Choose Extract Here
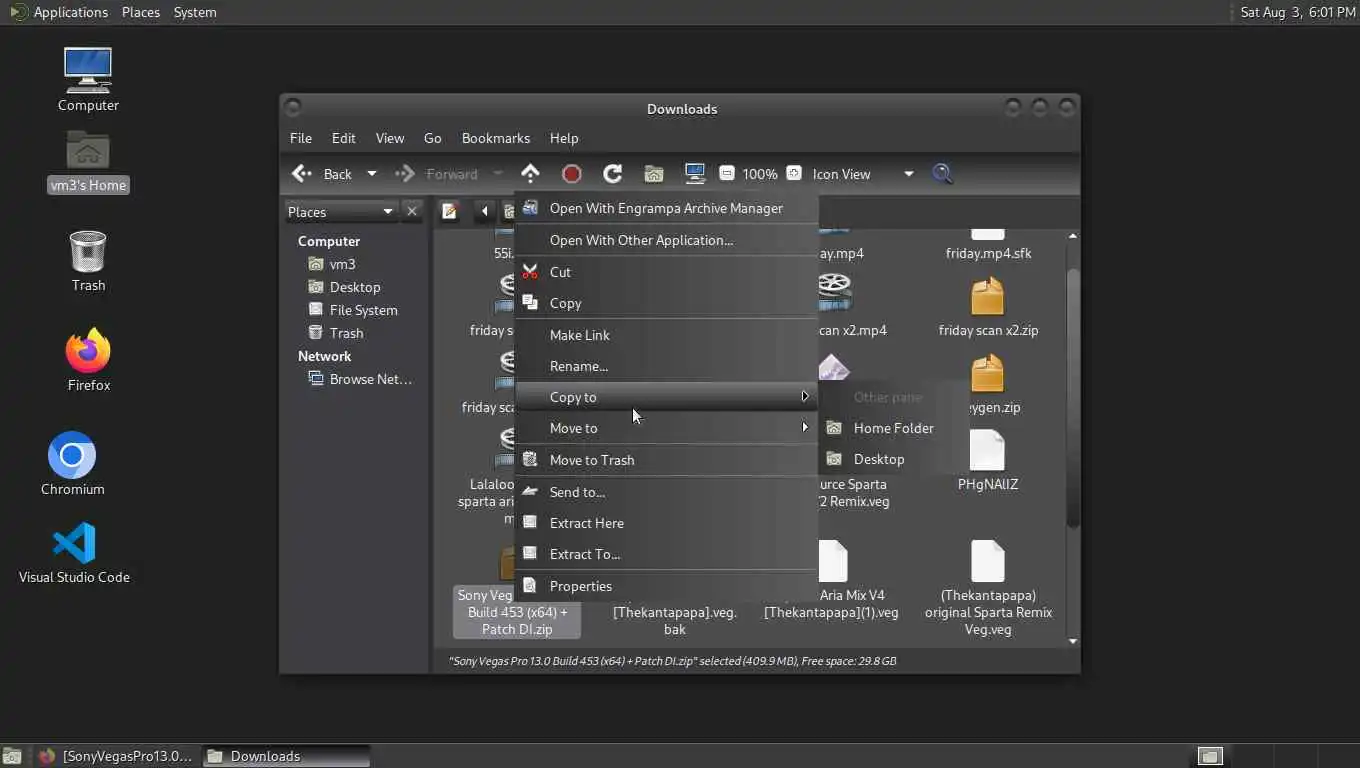The image size is (1360, 768). 666,523
